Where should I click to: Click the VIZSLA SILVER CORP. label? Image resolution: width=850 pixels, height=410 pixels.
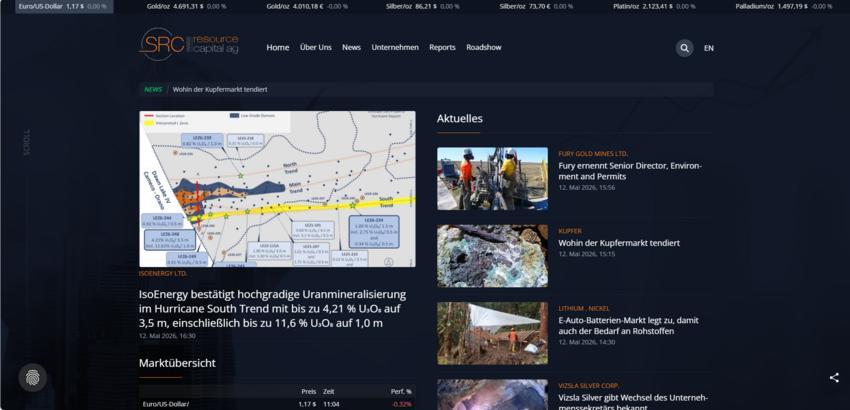(x=589, y=386)
